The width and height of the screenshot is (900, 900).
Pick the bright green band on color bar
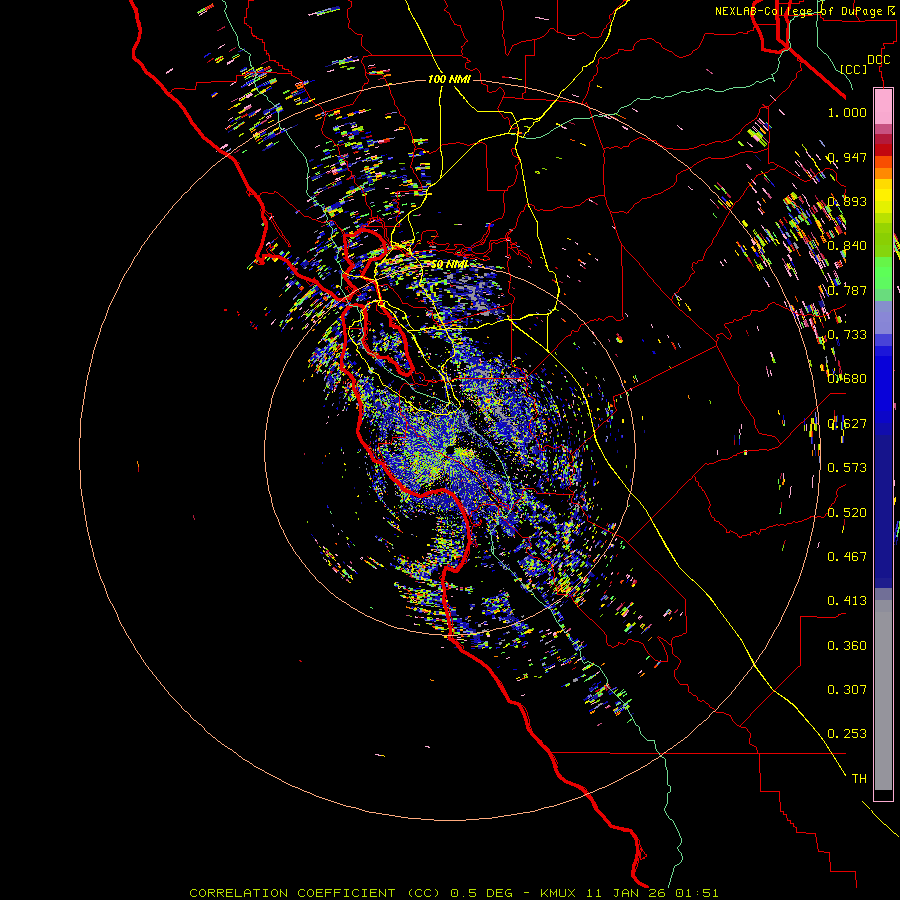coord(883,273)
